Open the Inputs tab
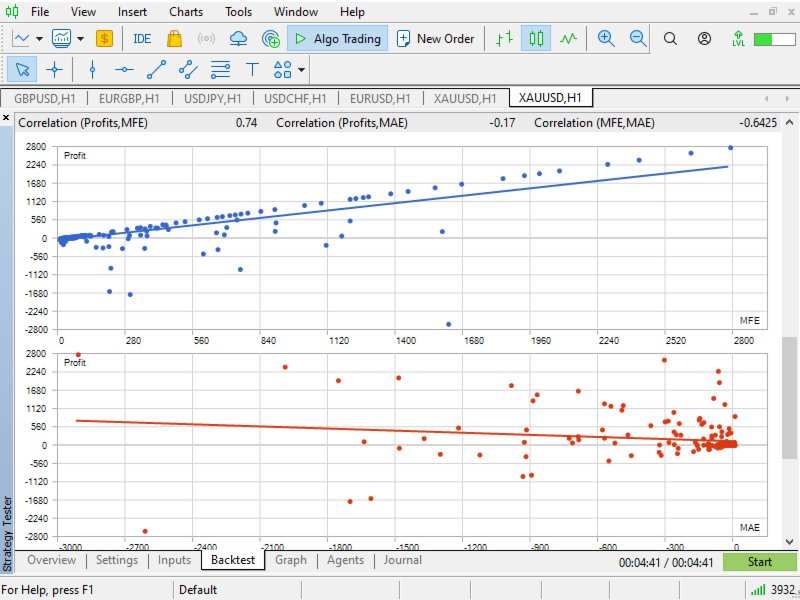 click(174, 560)
